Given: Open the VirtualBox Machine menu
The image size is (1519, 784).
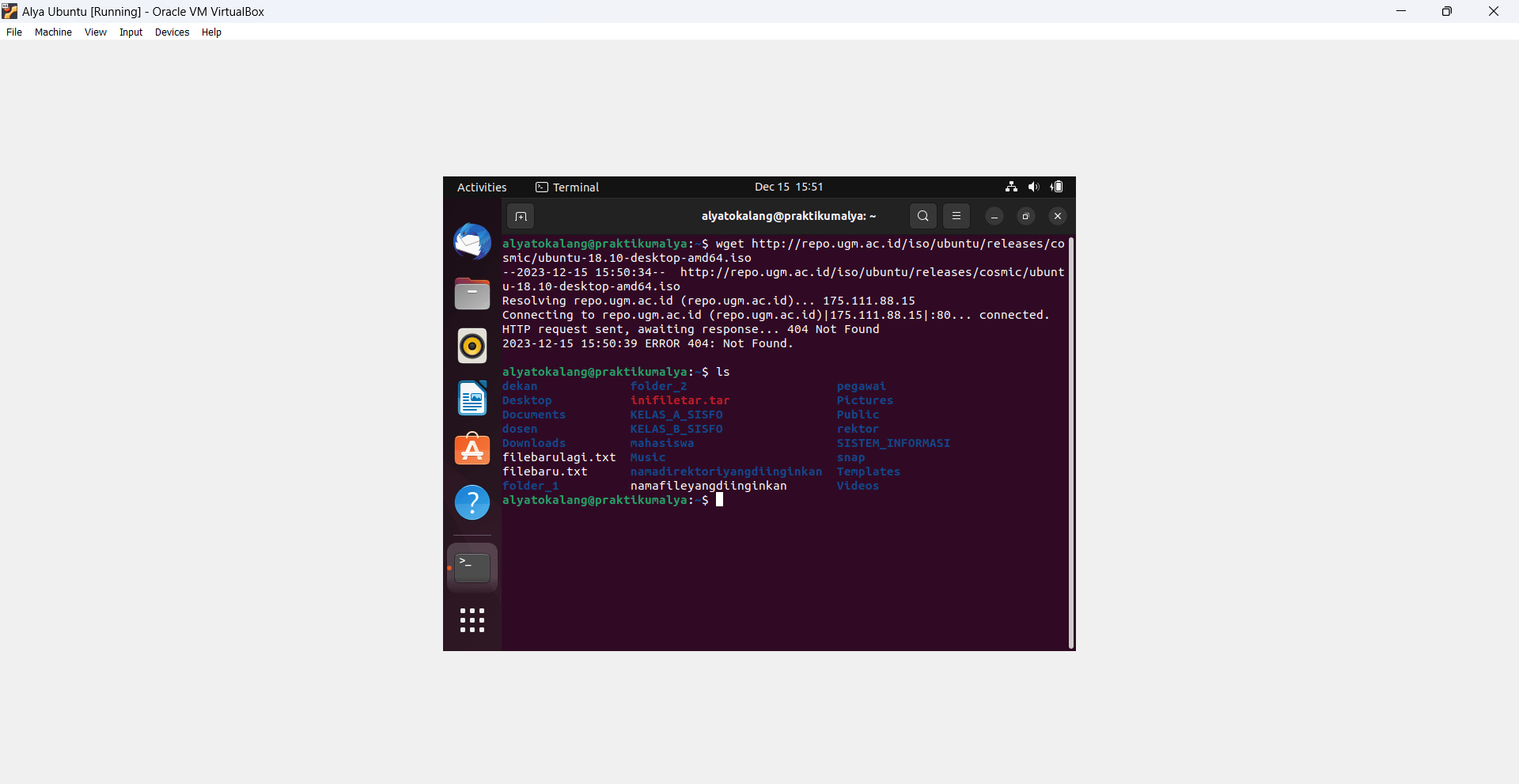Looking at the screenshot, I should [x=53, y=32].
